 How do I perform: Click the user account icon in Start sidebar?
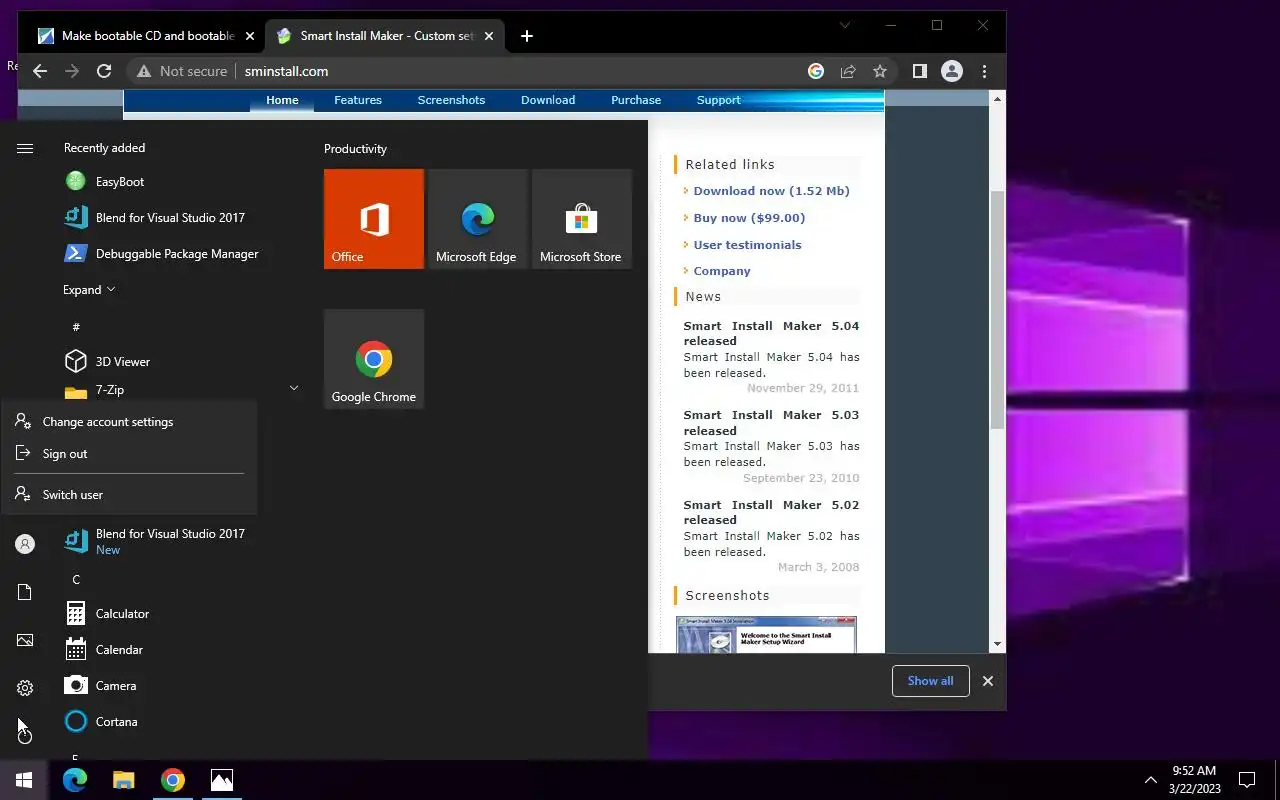[25, 544]
